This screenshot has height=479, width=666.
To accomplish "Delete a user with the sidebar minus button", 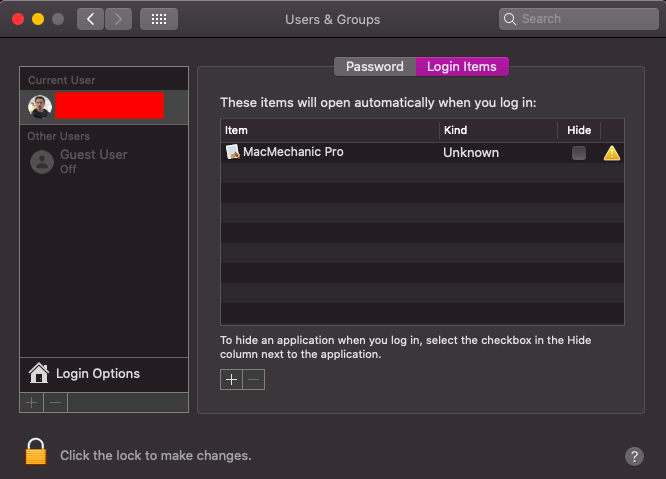I will (x=56, y=402).
